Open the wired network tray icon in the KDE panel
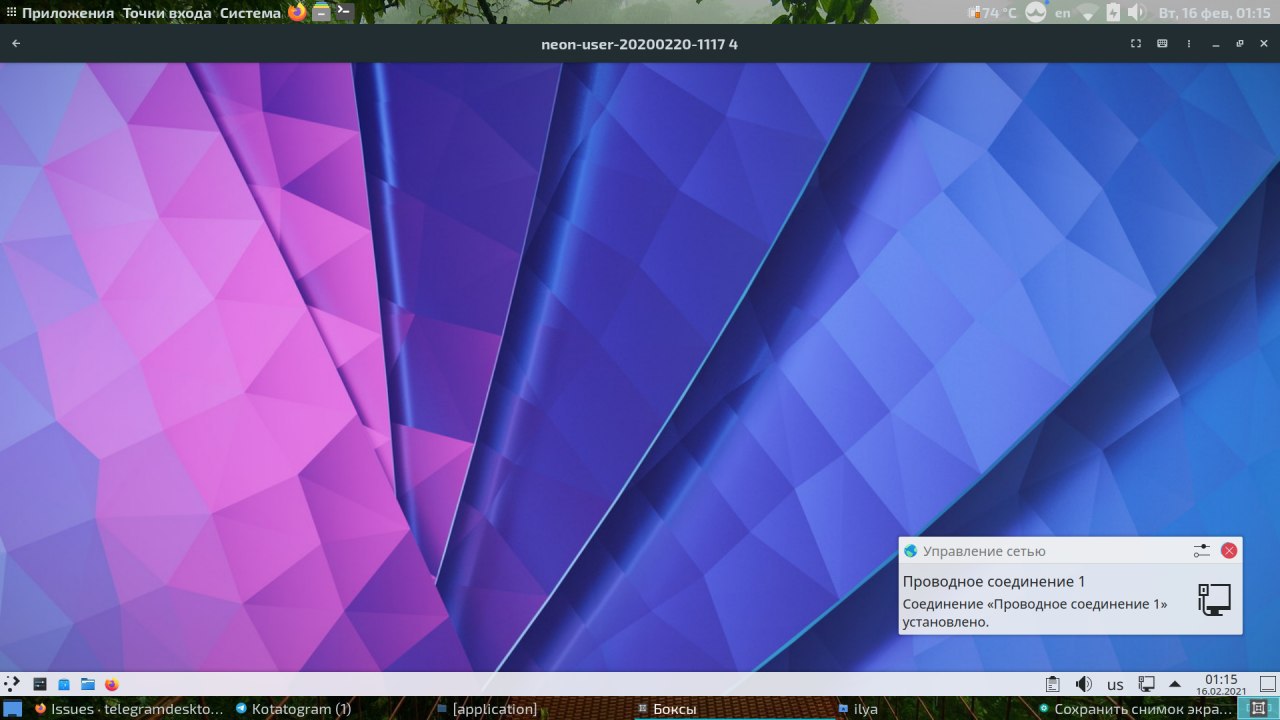Viewport: 1280px width, 720px height. (1147, 685)
